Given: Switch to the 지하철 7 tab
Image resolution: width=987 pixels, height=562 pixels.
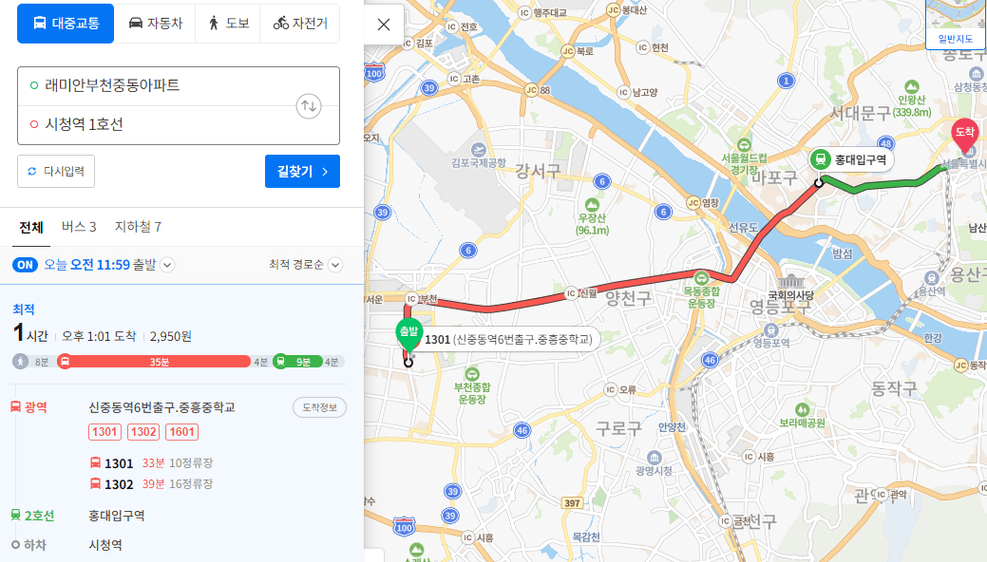Looking at the screenshot, I should (138, 227).
